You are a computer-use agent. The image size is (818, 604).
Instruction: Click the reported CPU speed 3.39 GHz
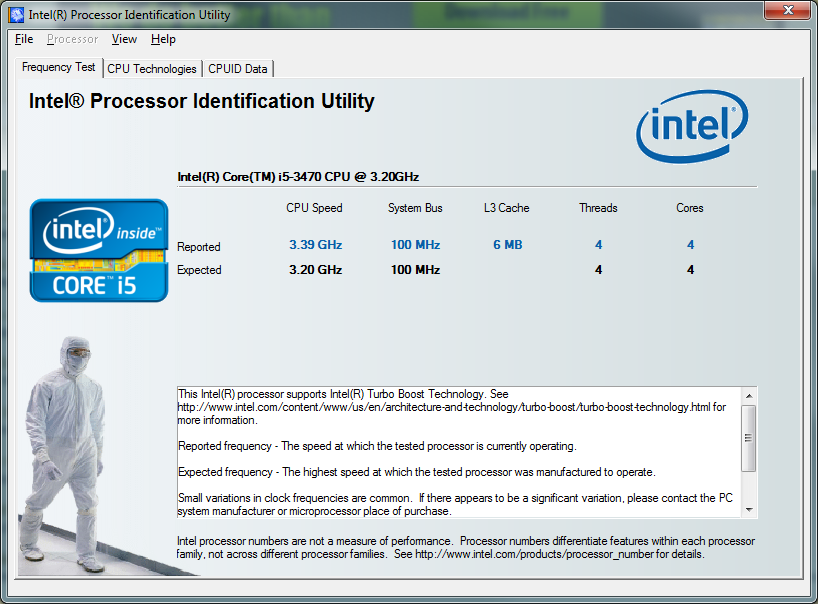coord(316,245)
